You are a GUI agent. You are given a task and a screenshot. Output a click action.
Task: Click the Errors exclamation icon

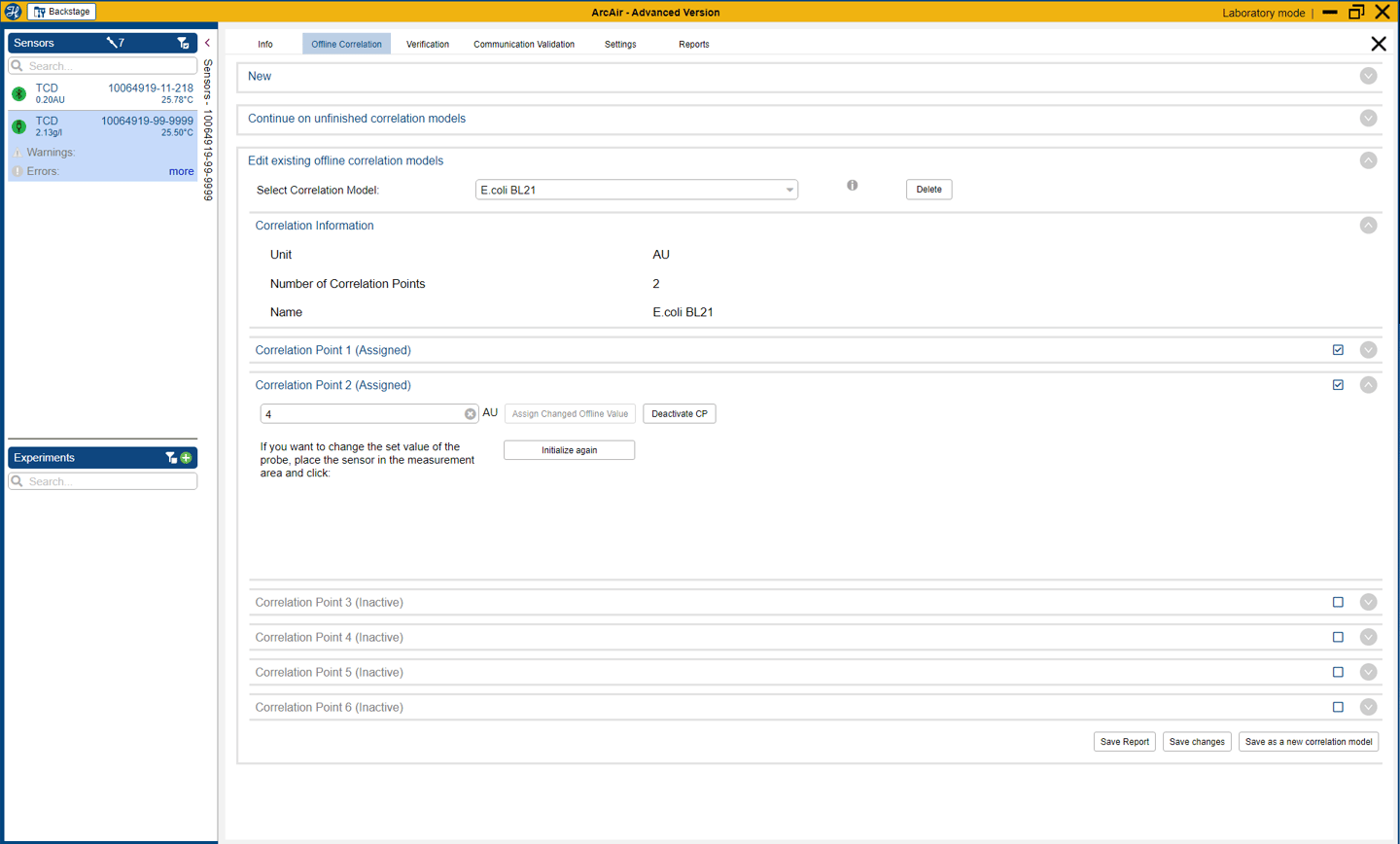(x=17, y=171)
